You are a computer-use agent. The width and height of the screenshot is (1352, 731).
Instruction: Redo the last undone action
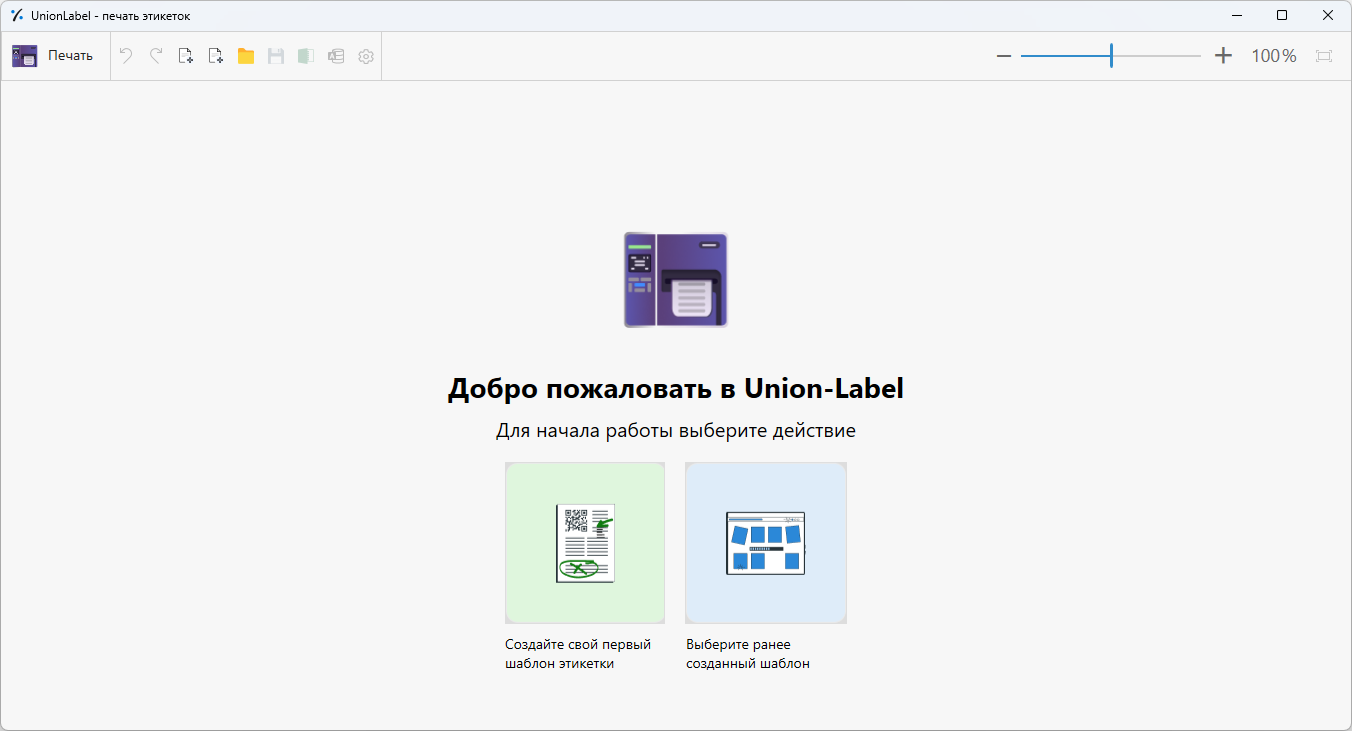pyautogui.click(x=156, y=56)
